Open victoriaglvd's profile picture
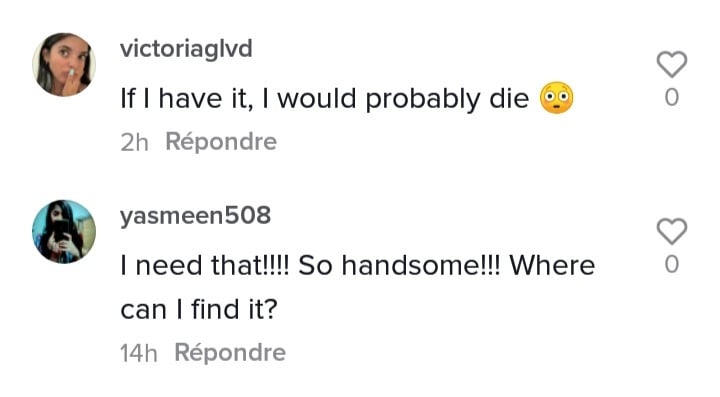Screen dimensions: 720x397 click(64, 64)
